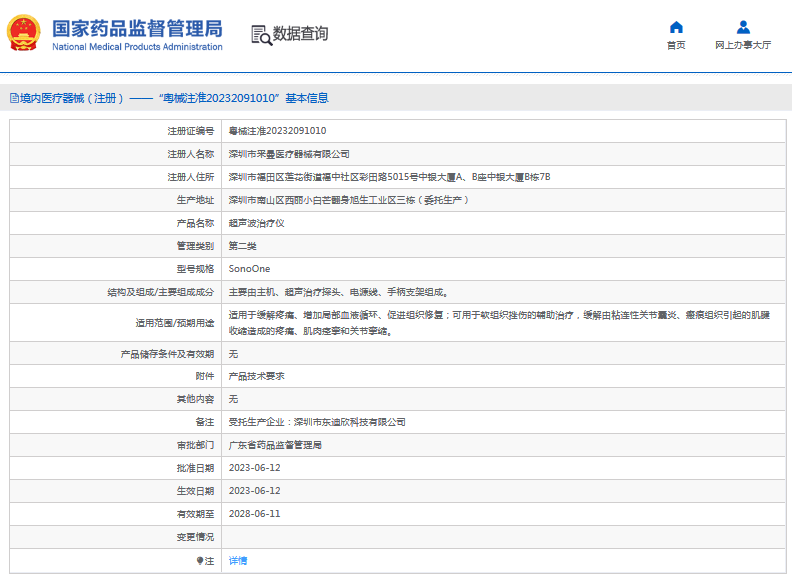The height and width of the screenshot is (582, 792).
Task: Click attachment 产品技术要求
Action: pos(257,376)
